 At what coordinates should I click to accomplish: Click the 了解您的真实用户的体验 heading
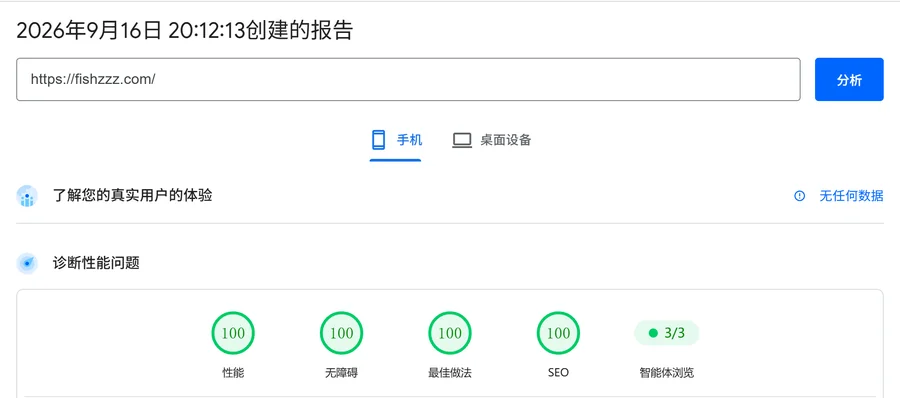tap(133, 196)
